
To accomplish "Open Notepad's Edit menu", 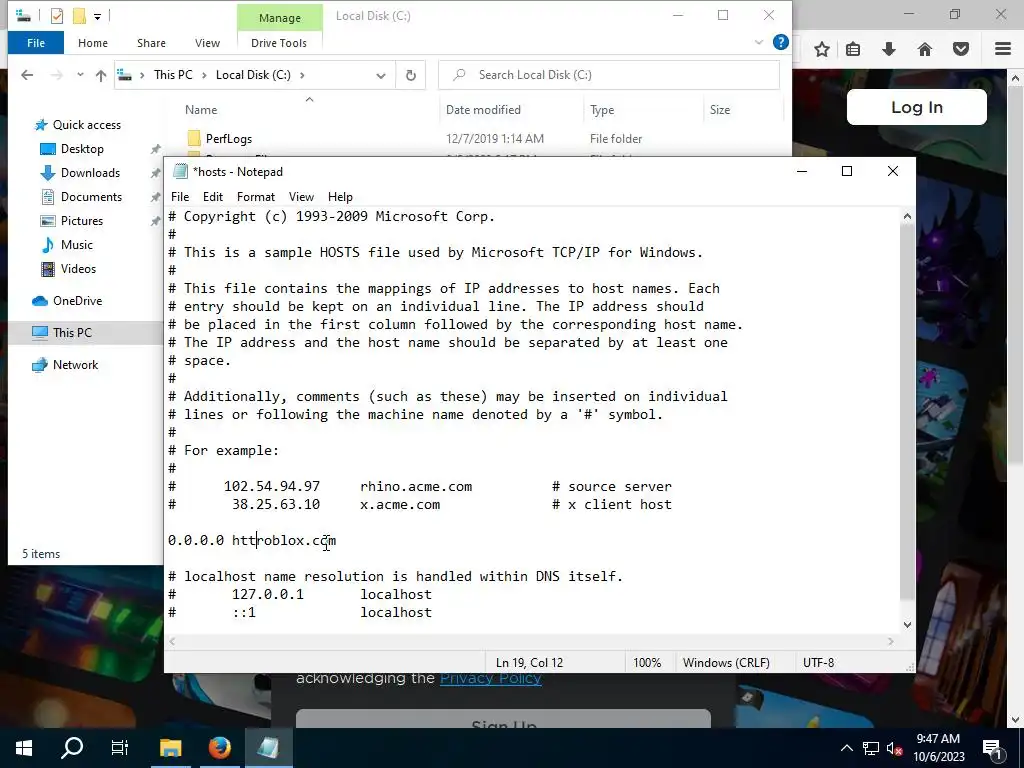I will coord(213,197).
